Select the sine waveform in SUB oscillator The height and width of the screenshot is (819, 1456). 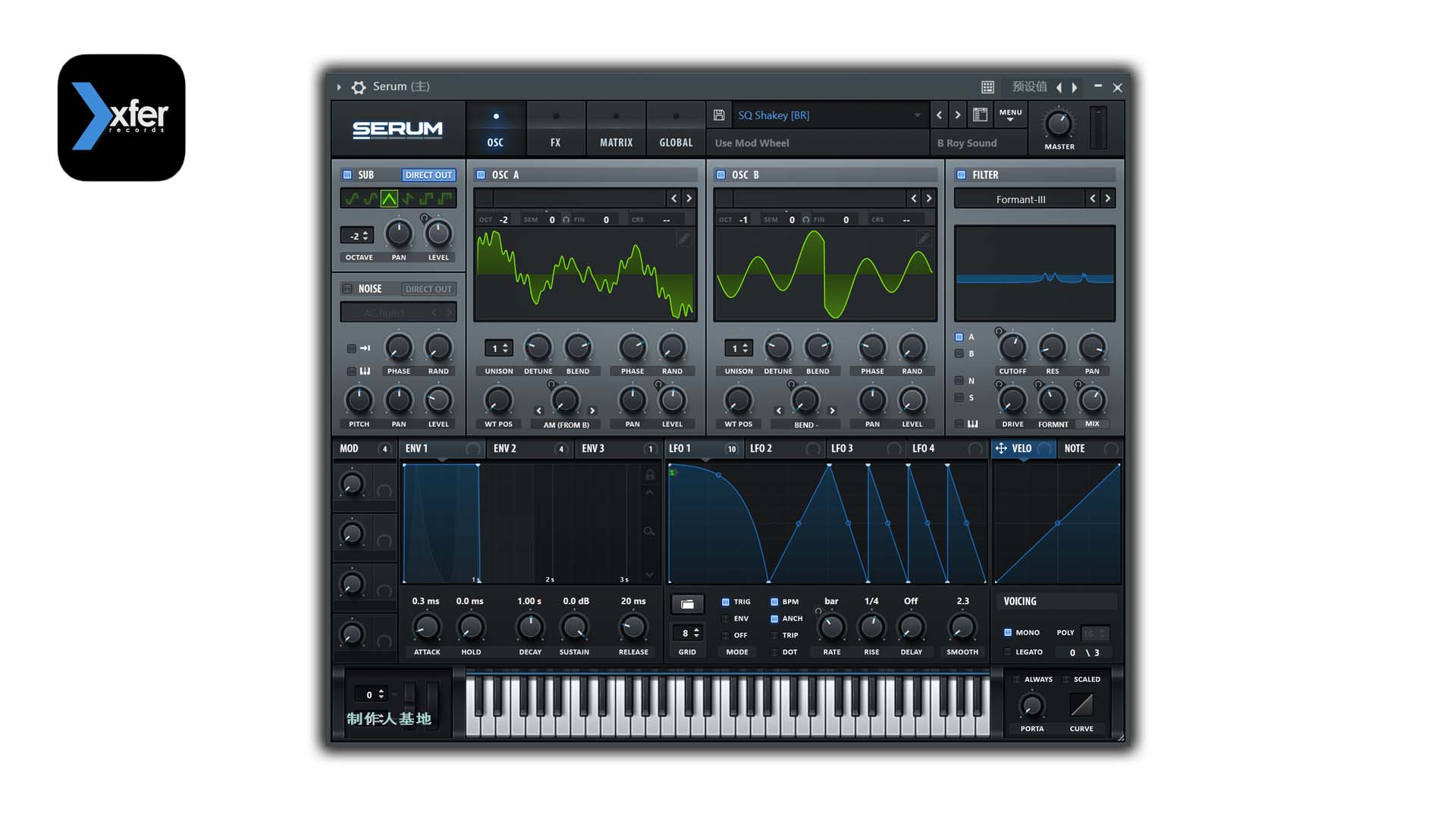[x=351, y=199]
